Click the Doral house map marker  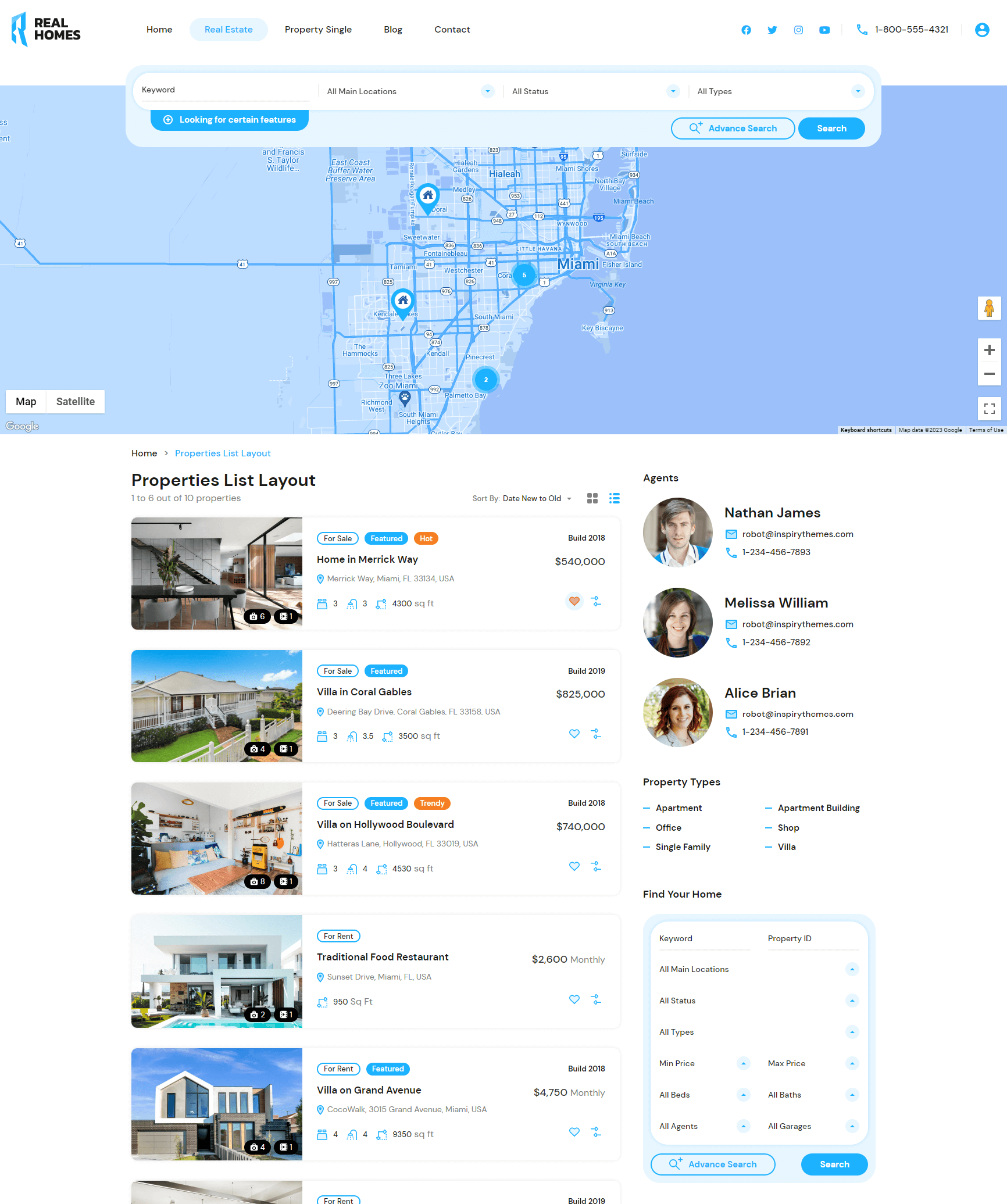pyautogui.click(x=427, y=198)
